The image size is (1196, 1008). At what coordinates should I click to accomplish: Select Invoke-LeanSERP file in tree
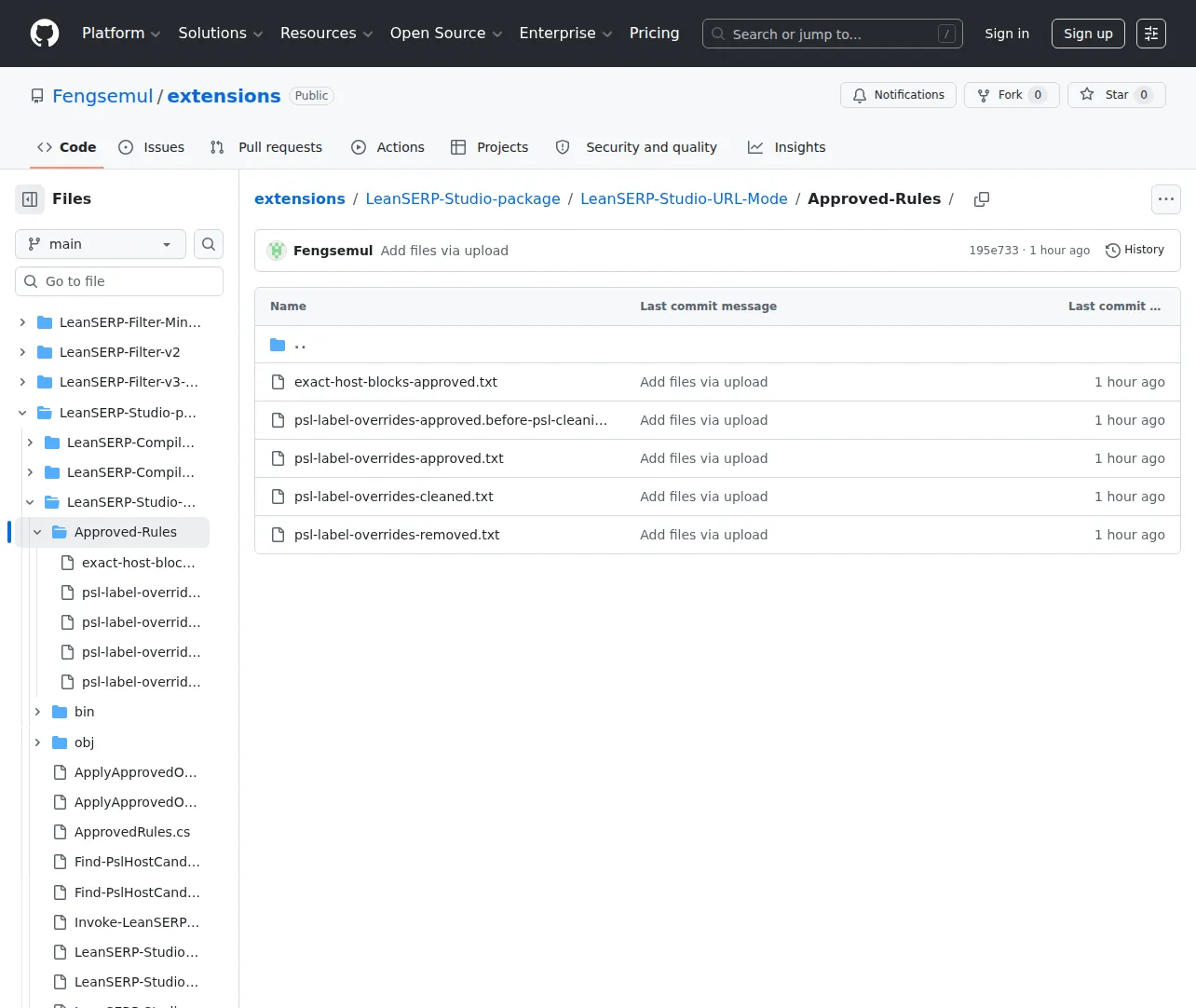click(137, 922)
